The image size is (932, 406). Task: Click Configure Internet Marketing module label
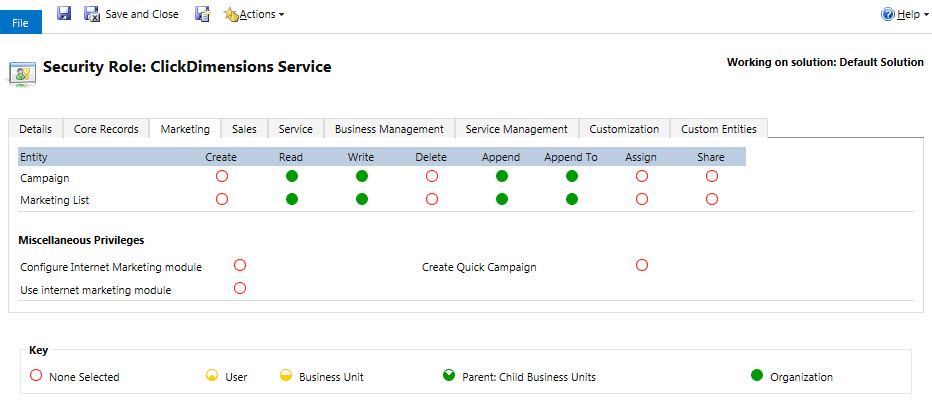click(111, 267)
